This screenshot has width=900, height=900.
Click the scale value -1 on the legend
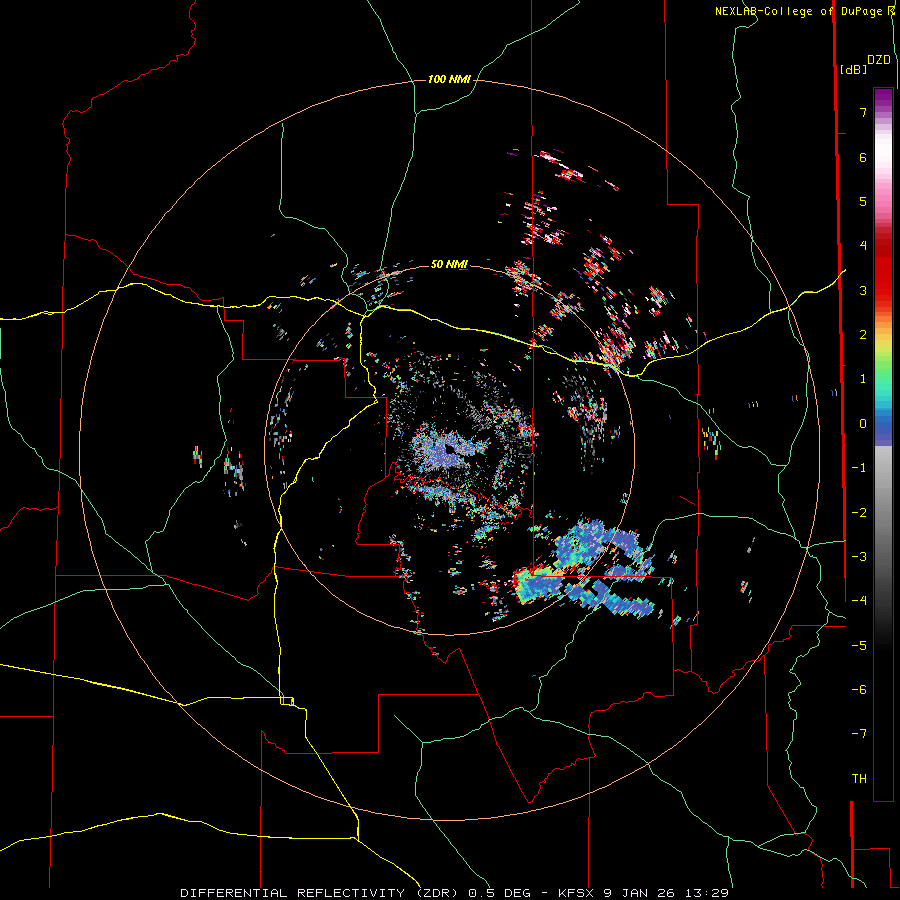(859, 468)
